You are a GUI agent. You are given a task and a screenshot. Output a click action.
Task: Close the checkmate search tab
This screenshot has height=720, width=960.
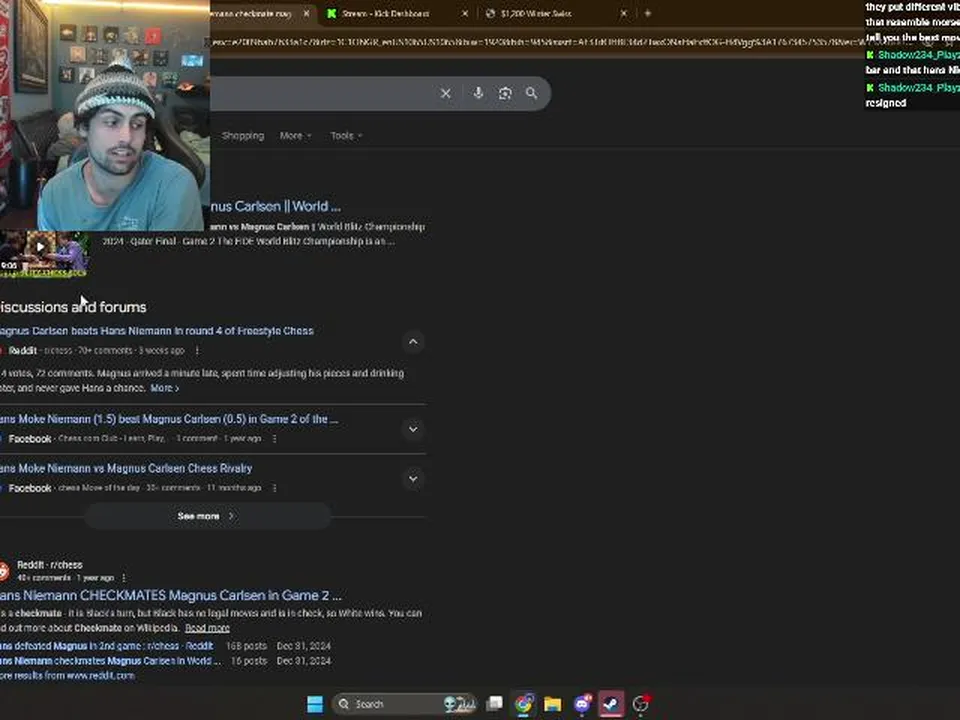pos(306,13)
